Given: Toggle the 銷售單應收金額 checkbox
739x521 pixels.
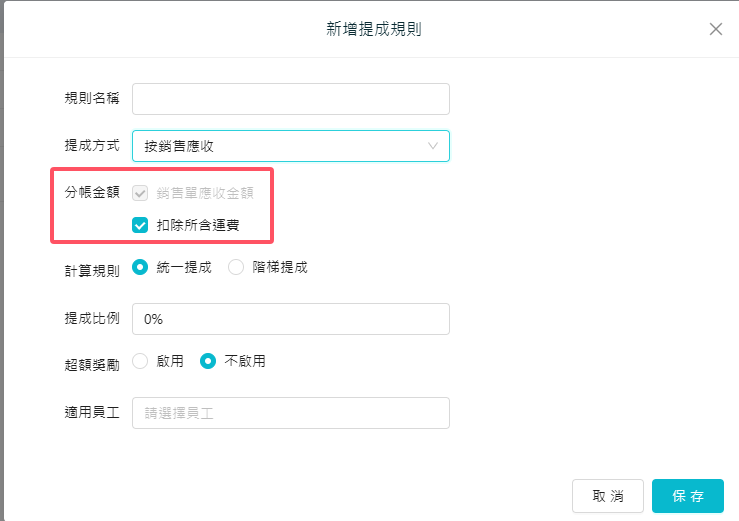Looking at the screenshot, I should (140, 193).
